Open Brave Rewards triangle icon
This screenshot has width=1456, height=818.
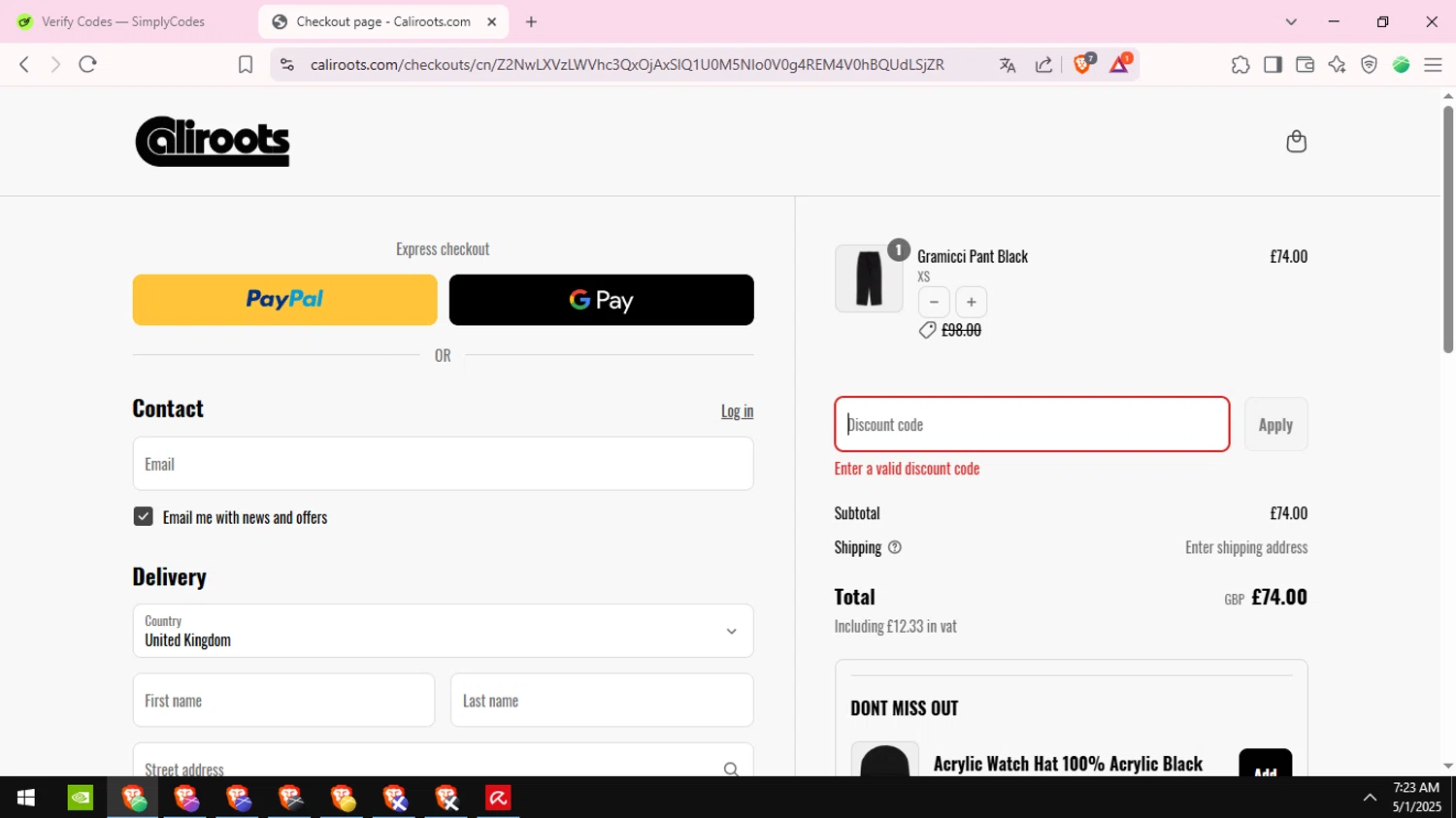tap(1119, 64)
